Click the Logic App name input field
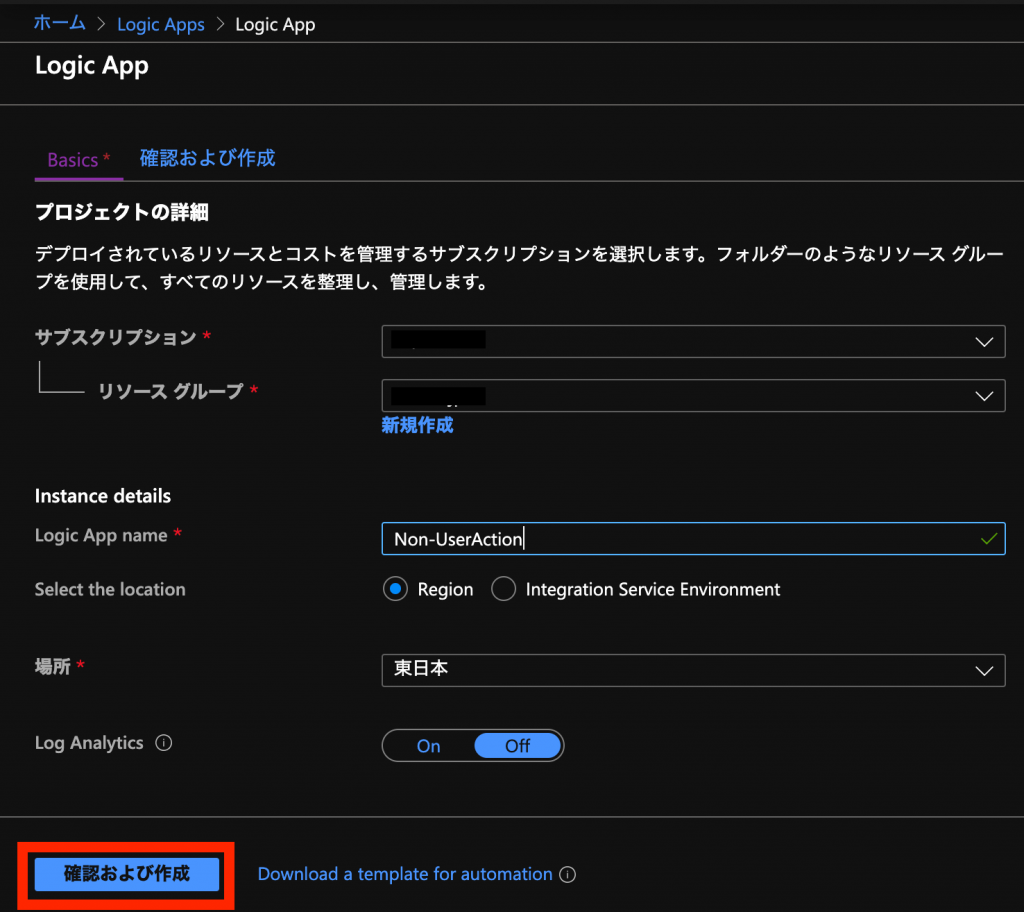This screenshot has width=1024, height=912. point(693,539)
